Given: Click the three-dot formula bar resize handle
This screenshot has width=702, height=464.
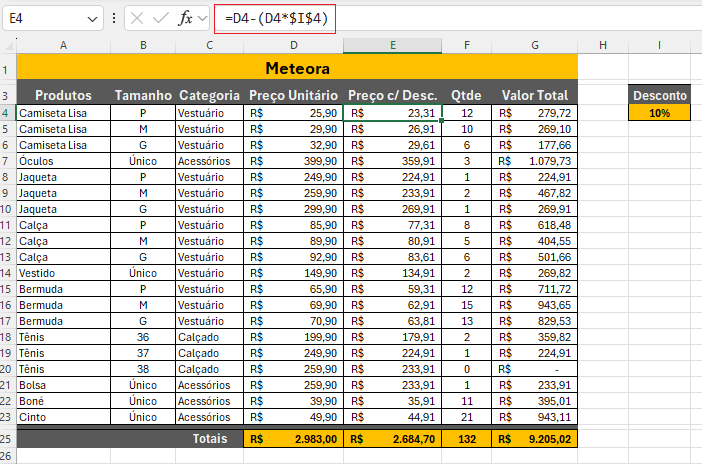Looking at the screenshot, I should [114, 18].
